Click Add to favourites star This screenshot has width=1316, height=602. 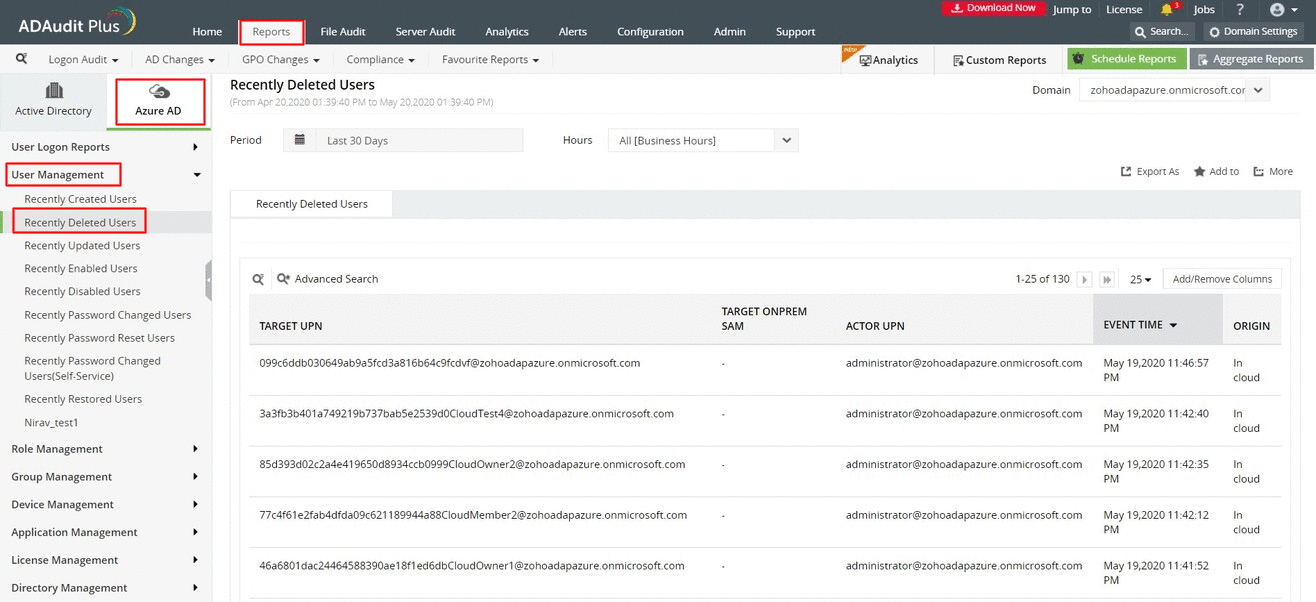click(1216, 172)
